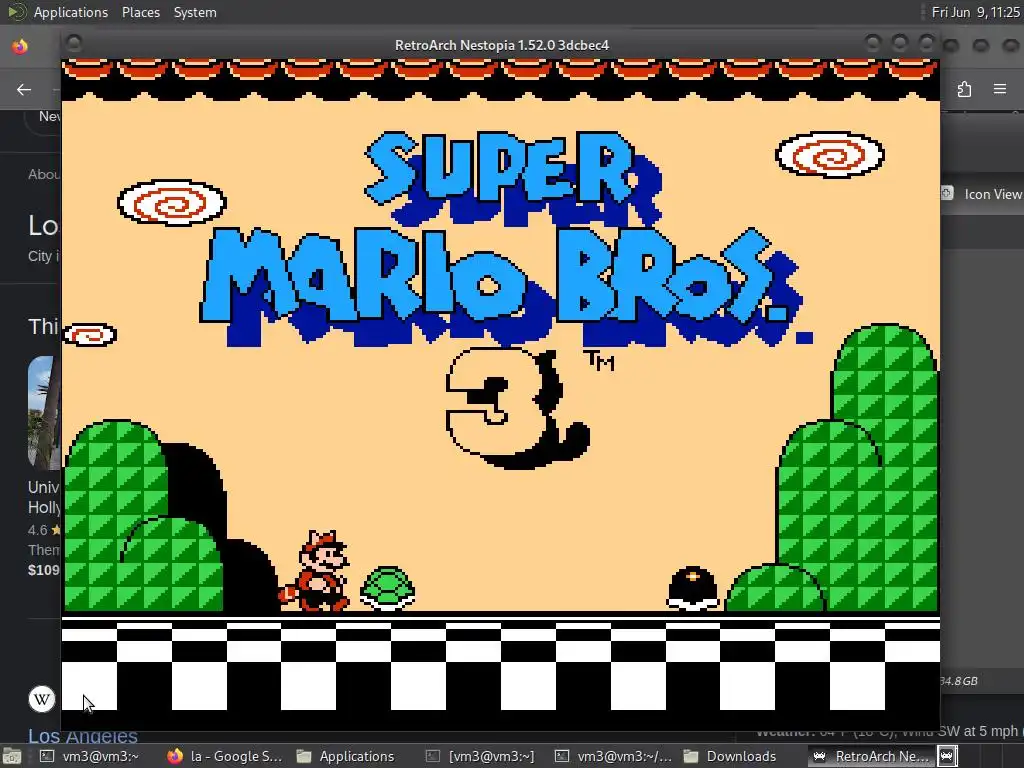Image resolution: width=1024 pixels, height=768 pixels.
Task: Open the Places menu
Action: (x=140, y=12)
